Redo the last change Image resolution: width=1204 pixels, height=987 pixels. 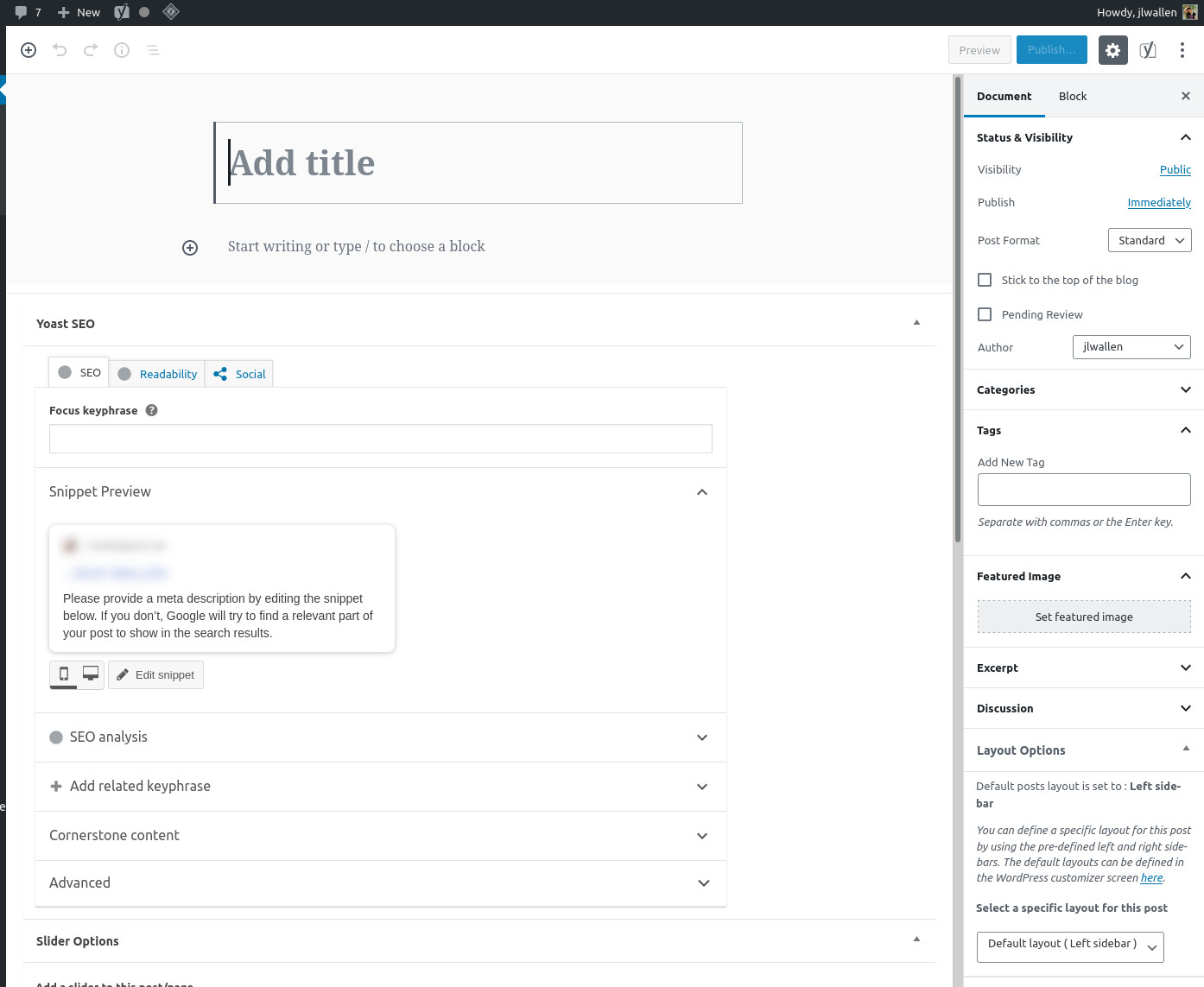pyautogui.click(x=91, y=50)
